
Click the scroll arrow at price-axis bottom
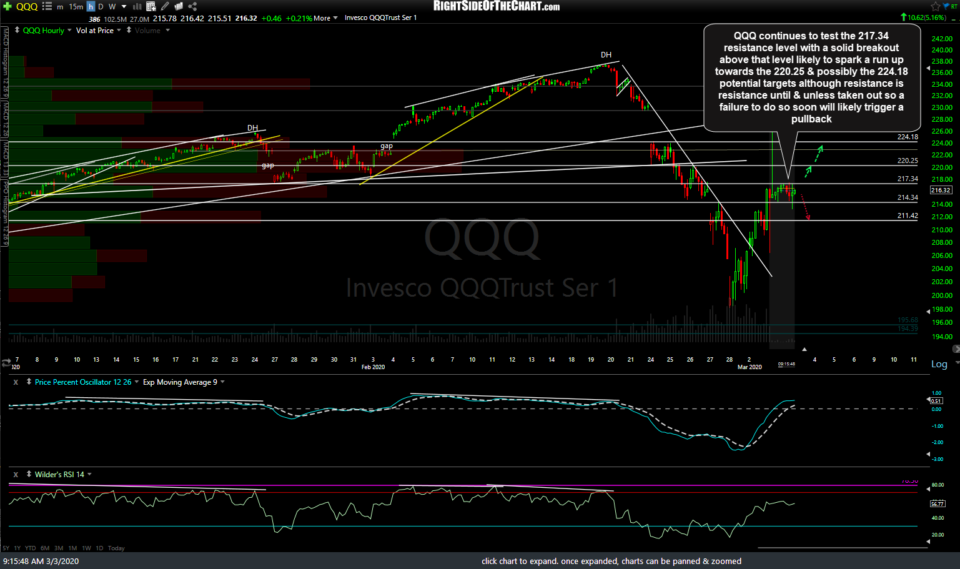(956, 349)
